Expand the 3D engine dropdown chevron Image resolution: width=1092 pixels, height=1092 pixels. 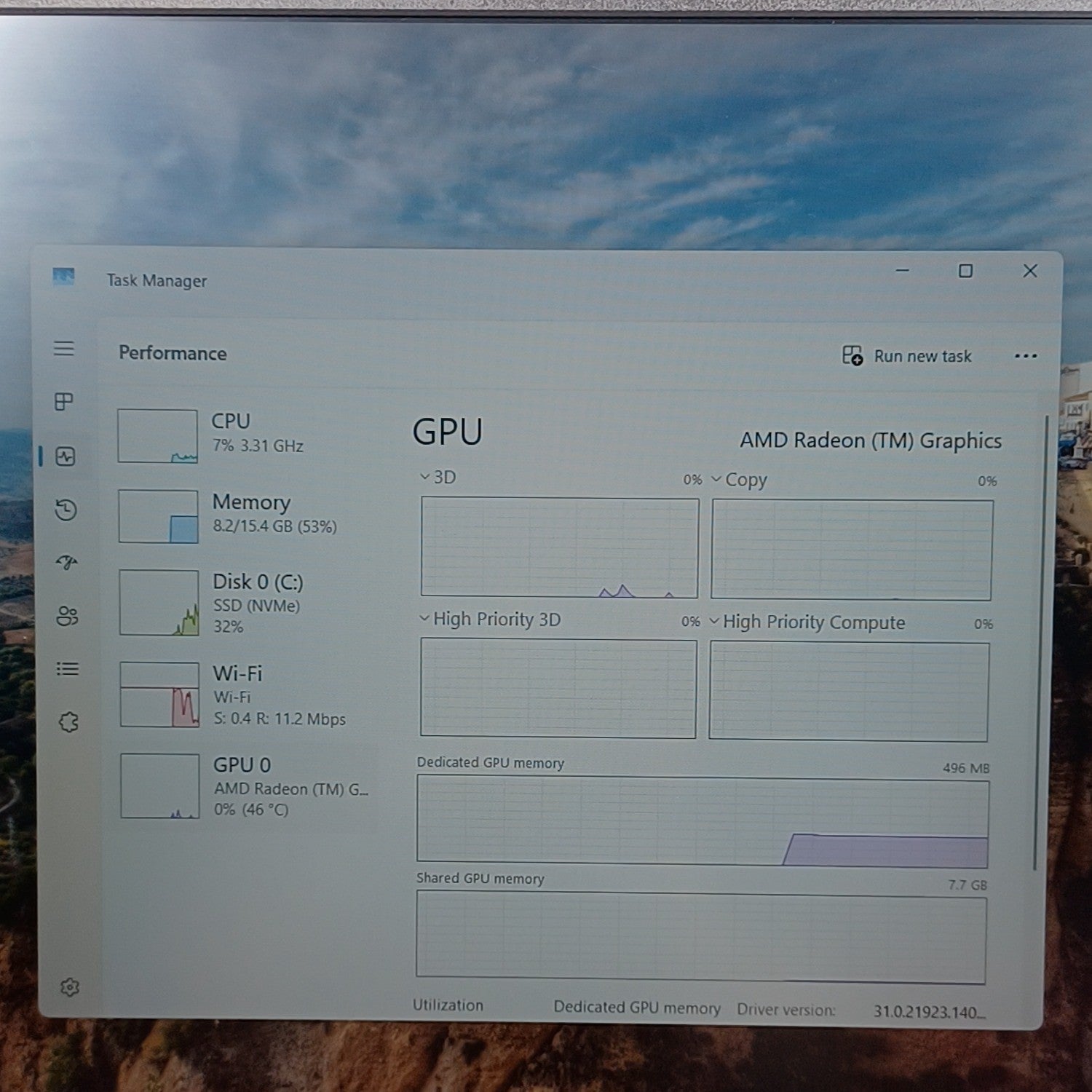click(424, 477)
